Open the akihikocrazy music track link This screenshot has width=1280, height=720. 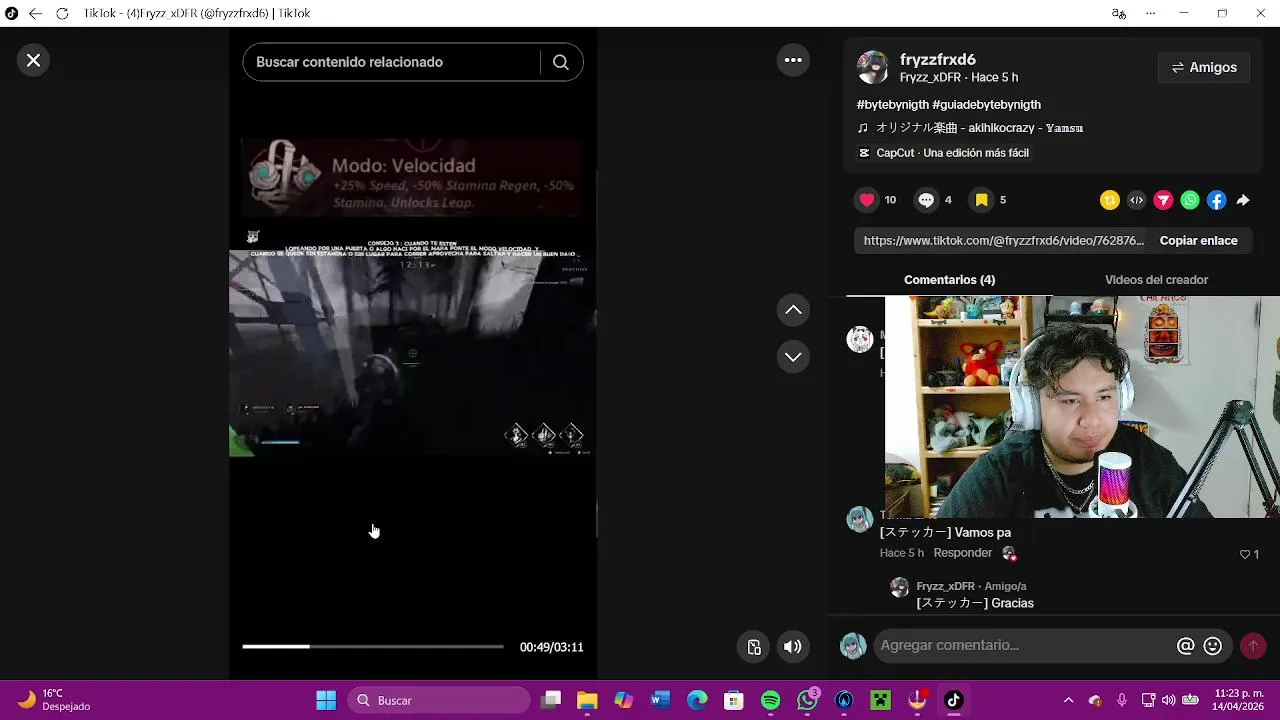click(x=979, y=128)
